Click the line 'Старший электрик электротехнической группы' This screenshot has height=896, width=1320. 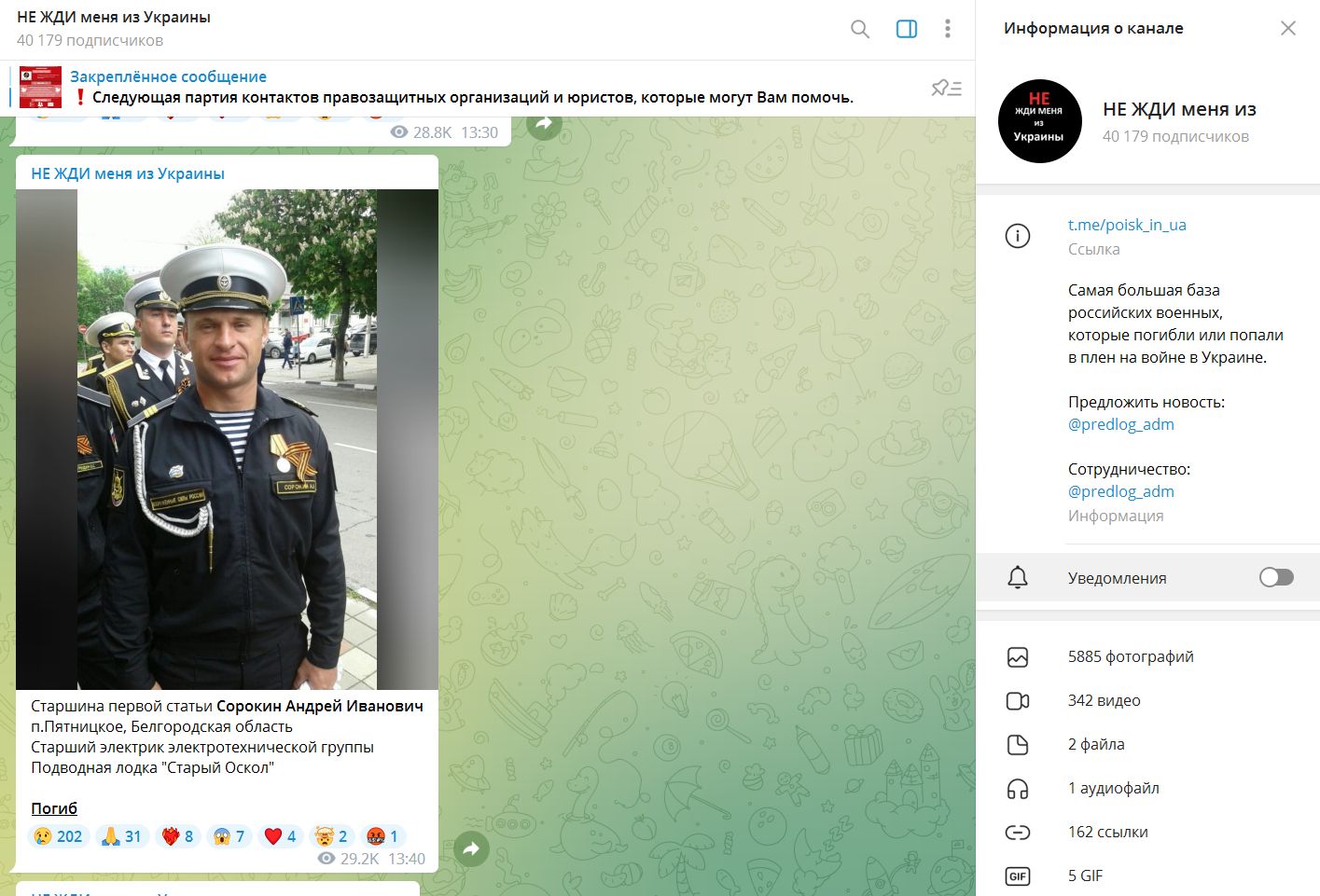[x=202, y=747]
